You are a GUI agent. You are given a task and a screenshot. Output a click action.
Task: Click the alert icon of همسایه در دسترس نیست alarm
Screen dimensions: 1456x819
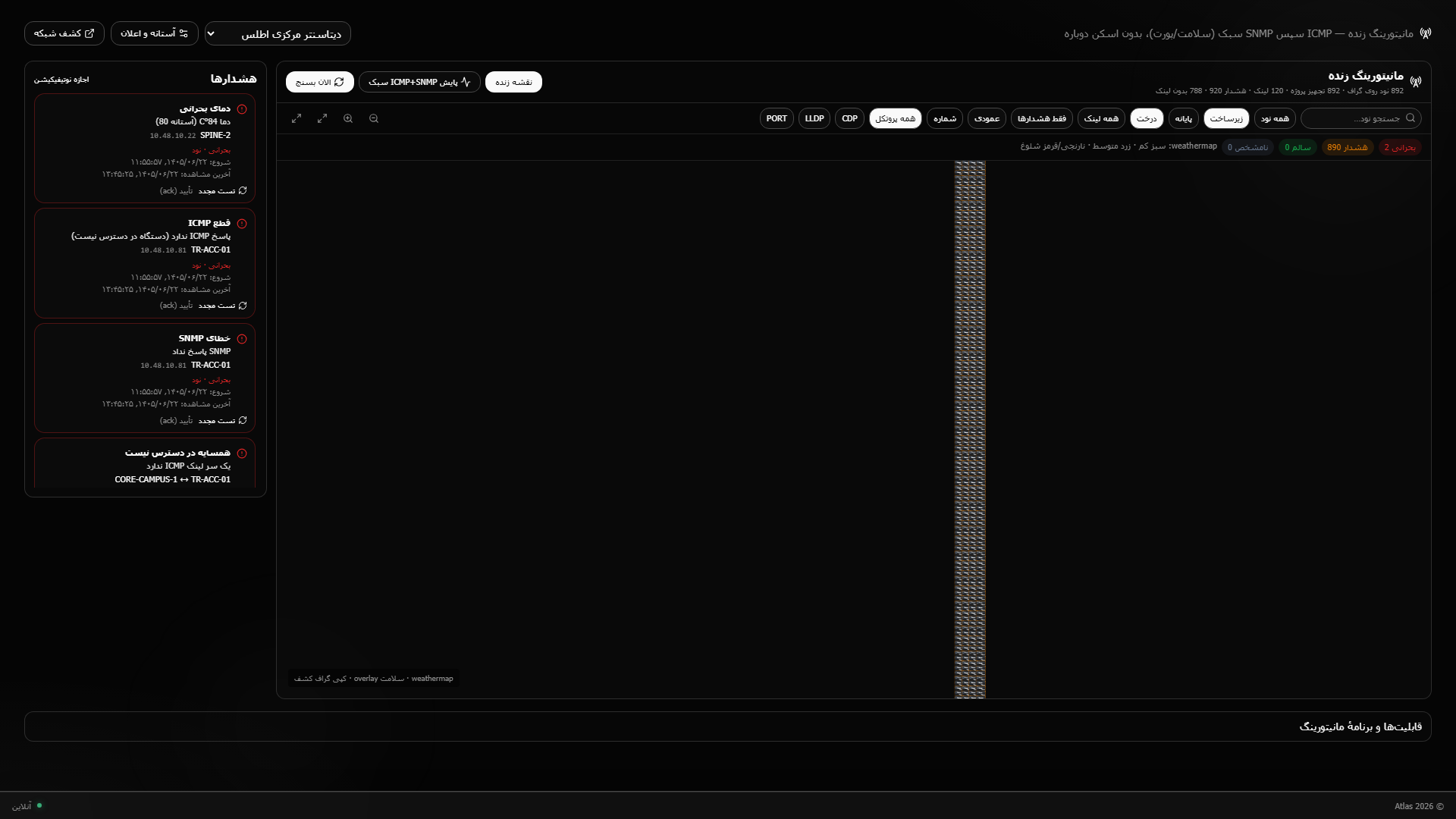[x=242, y=453]
